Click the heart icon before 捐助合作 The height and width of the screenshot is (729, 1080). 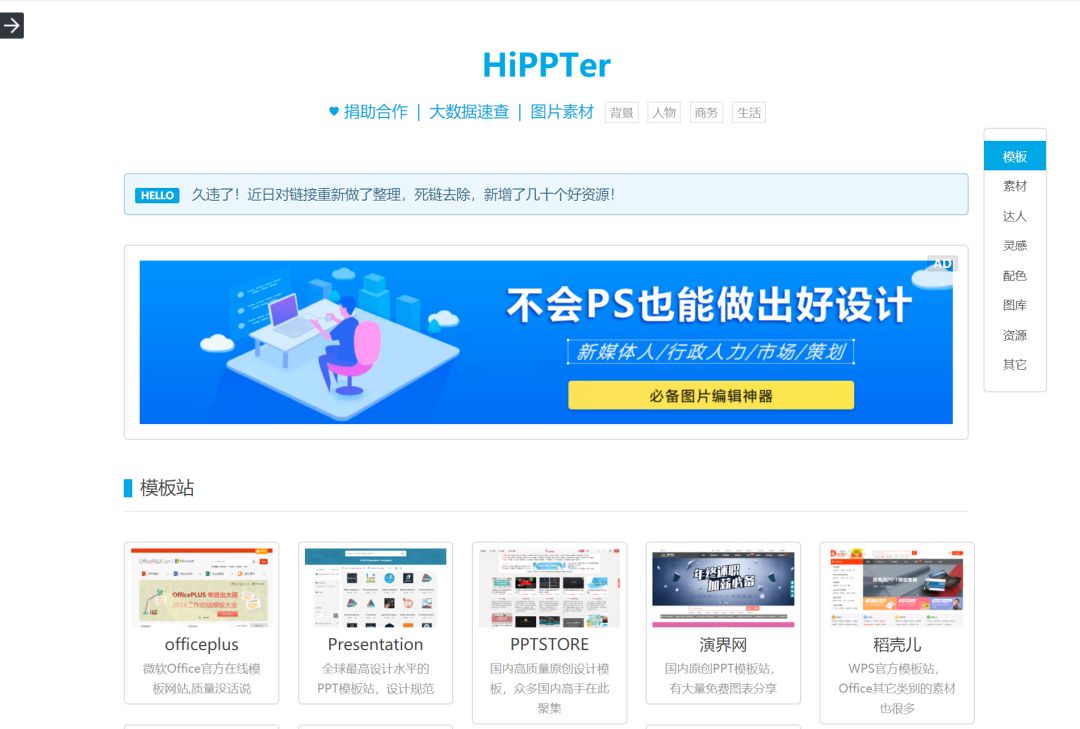[334, 111]
